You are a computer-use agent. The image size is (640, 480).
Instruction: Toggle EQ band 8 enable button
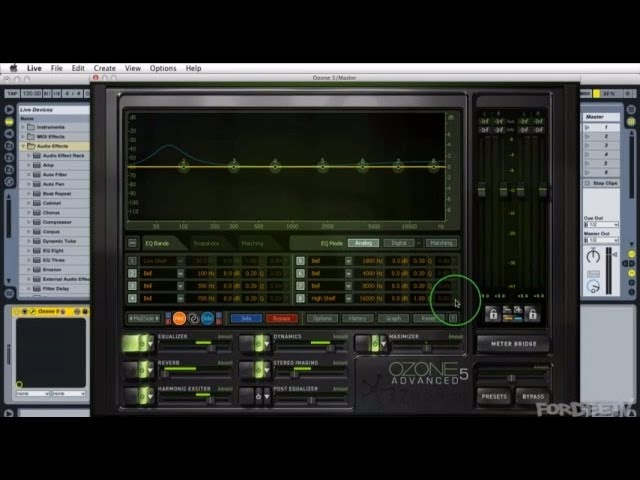tap(300, 298)
